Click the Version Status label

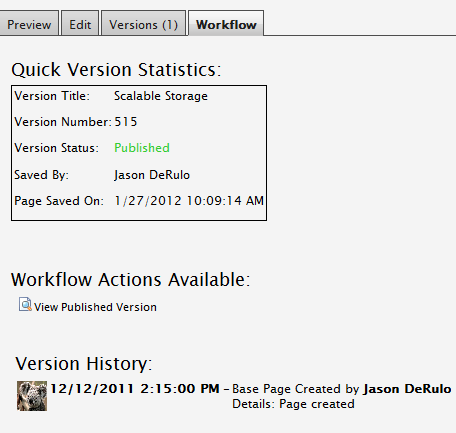point(56,148)
